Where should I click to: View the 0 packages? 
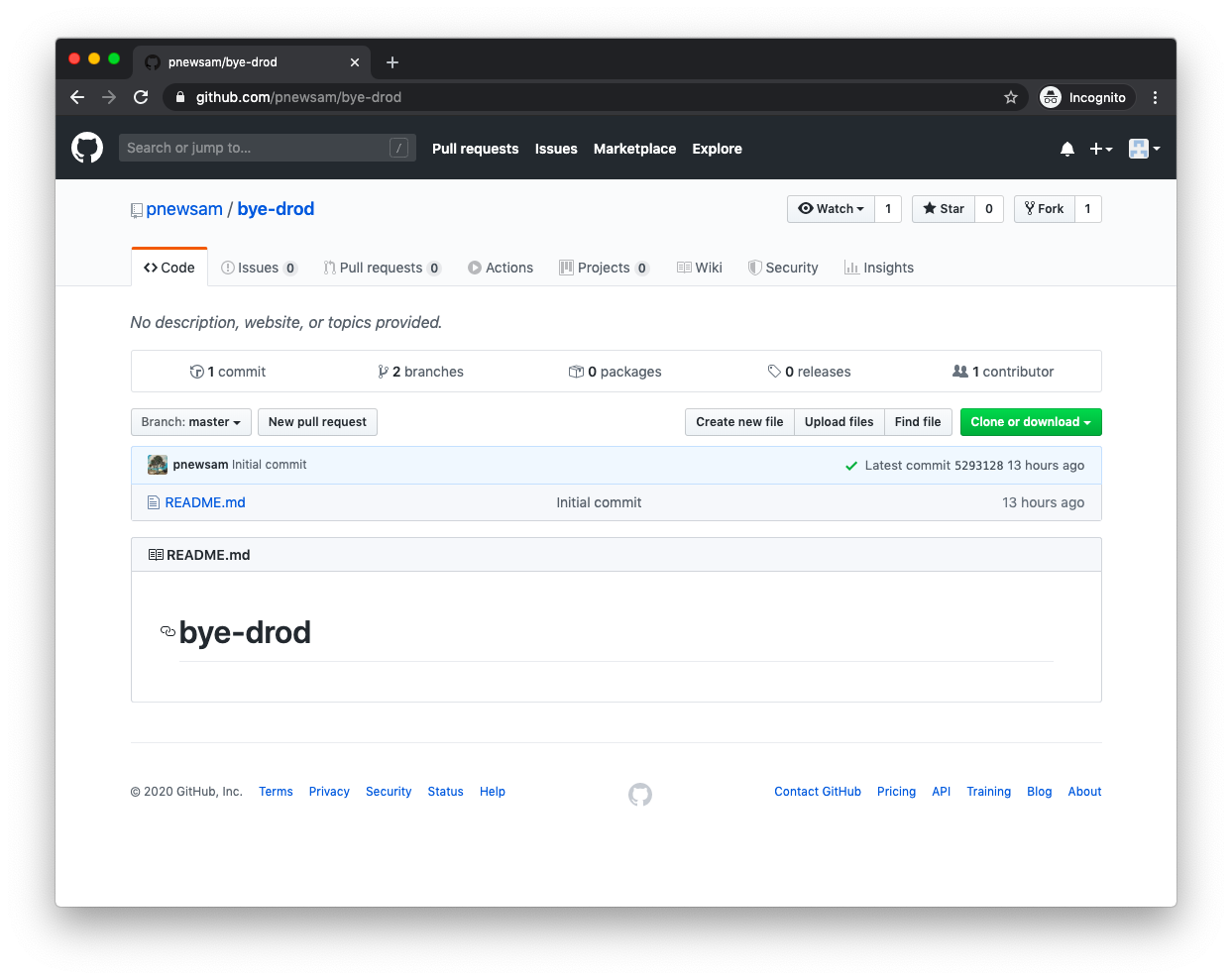(616, 372)
